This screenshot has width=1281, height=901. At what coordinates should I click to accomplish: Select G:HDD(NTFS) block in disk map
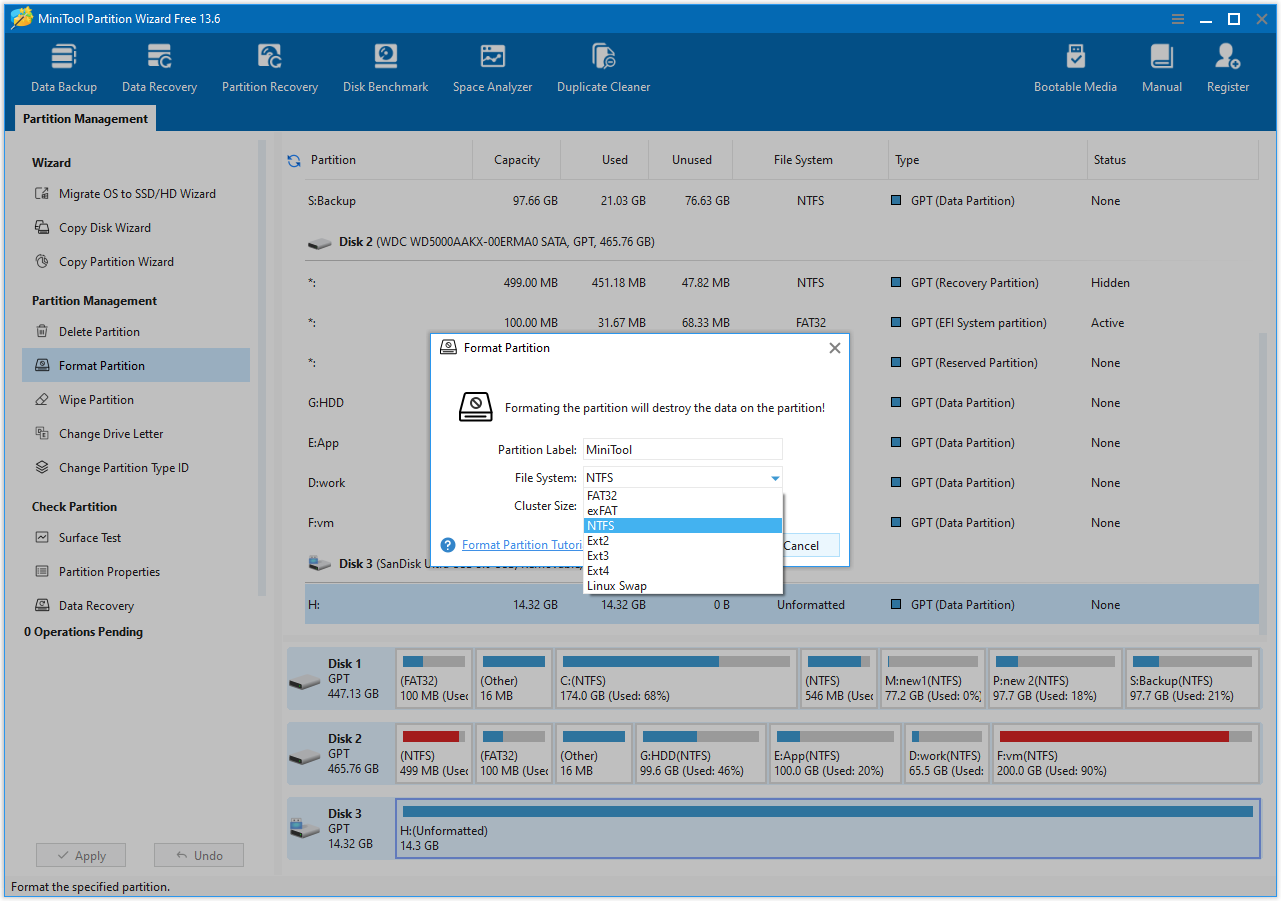pos(700,754)
